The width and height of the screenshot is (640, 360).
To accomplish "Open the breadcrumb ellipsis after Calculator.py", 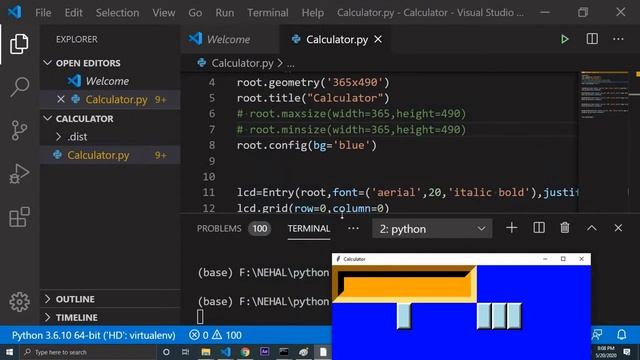I will 290,64.
